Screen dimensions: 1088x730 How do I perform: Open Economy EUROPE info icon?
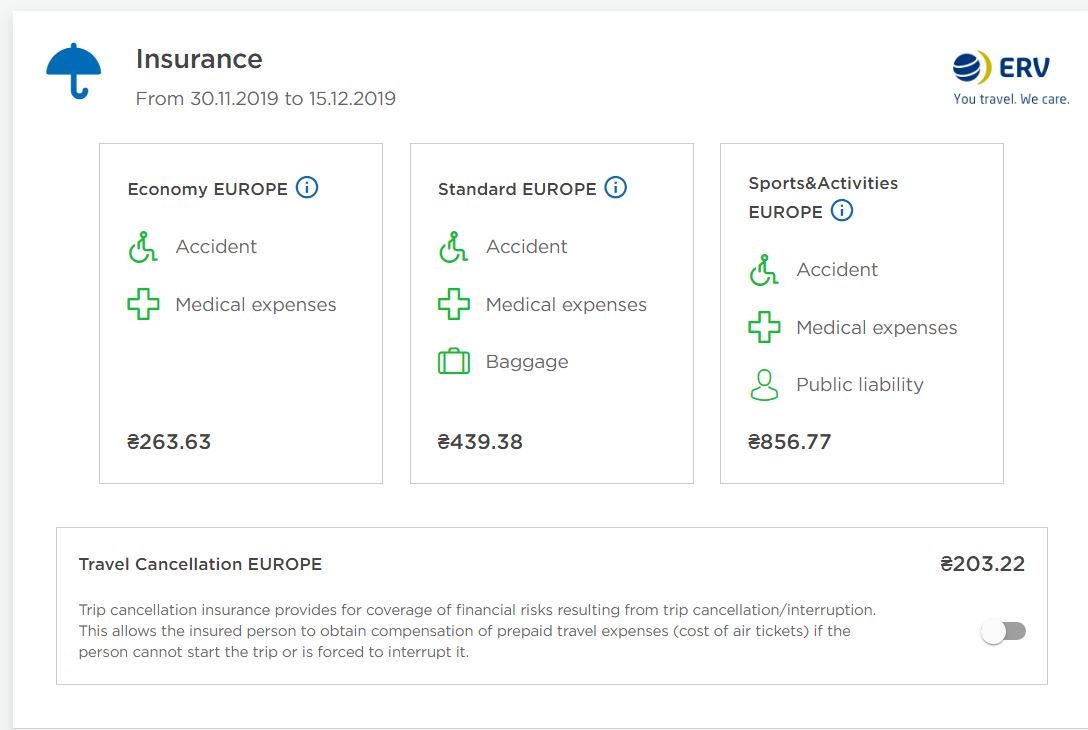(x=307, y=188)
